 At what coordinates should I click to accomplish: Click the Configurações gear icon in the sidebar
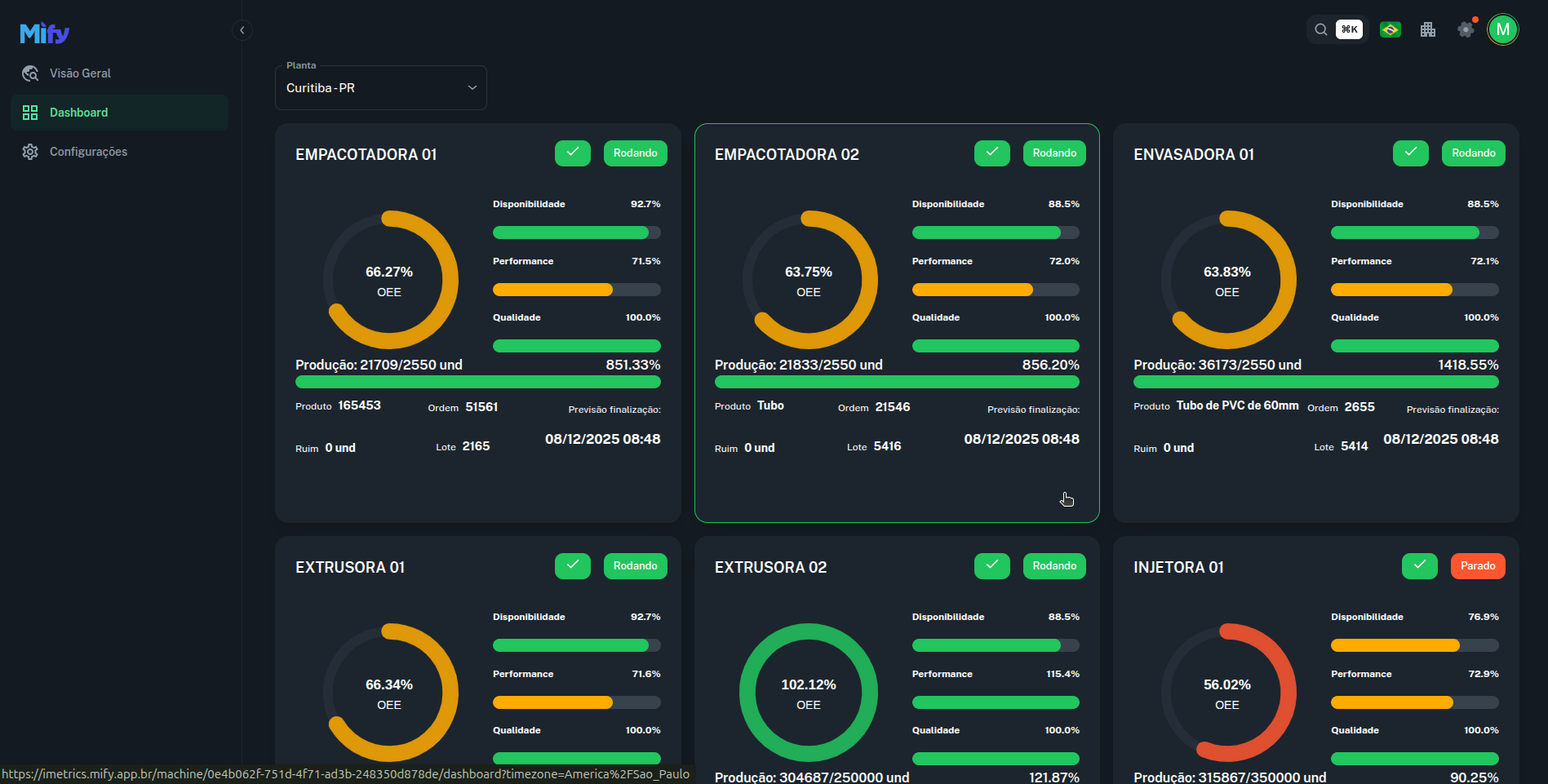(30, 152)
